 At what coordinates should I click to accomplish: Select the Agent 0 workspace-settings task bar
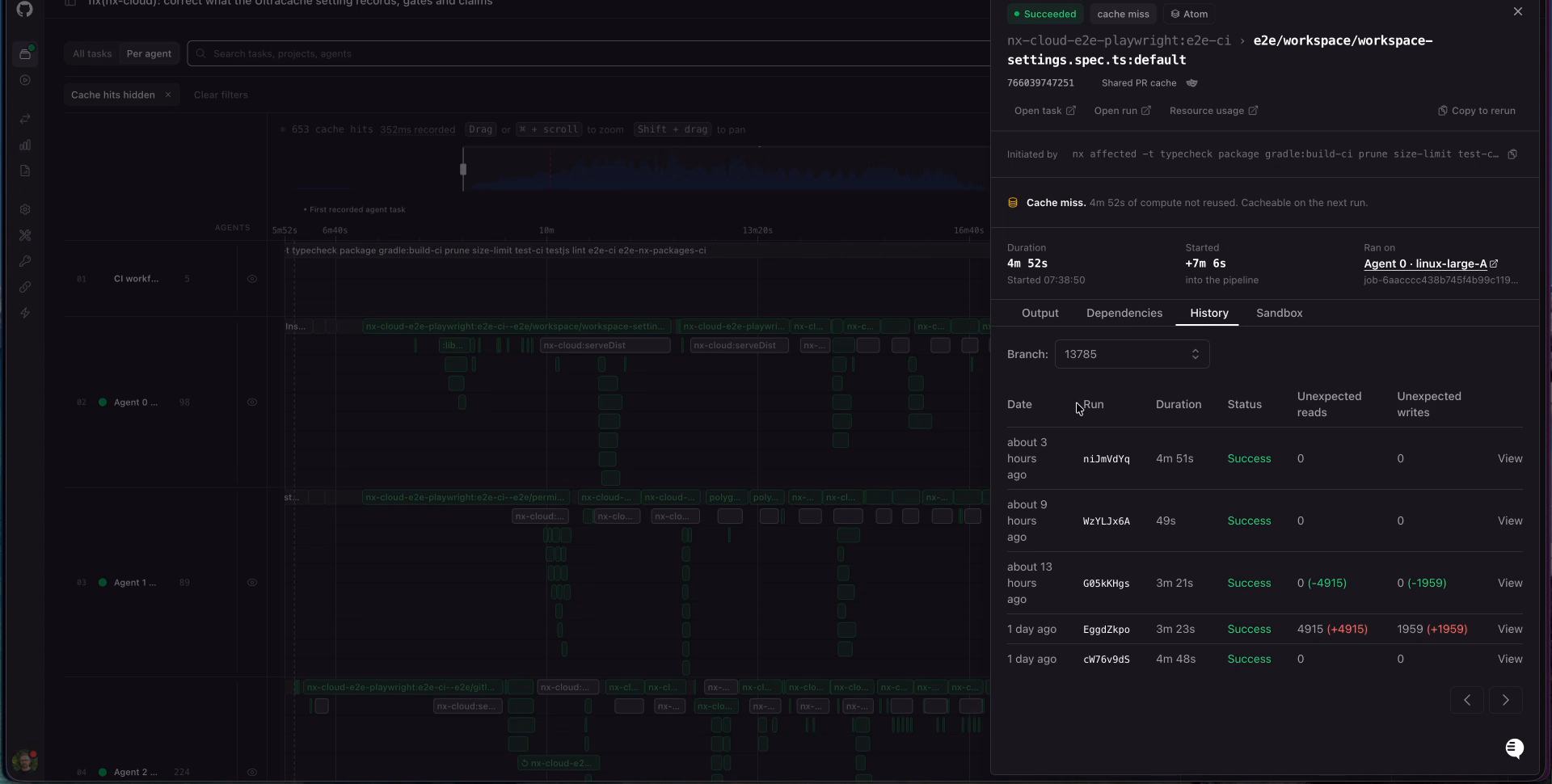[517, 327]
